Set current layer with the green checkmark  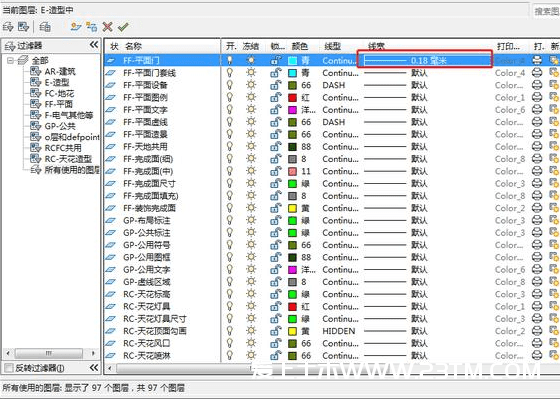point(123,26)
